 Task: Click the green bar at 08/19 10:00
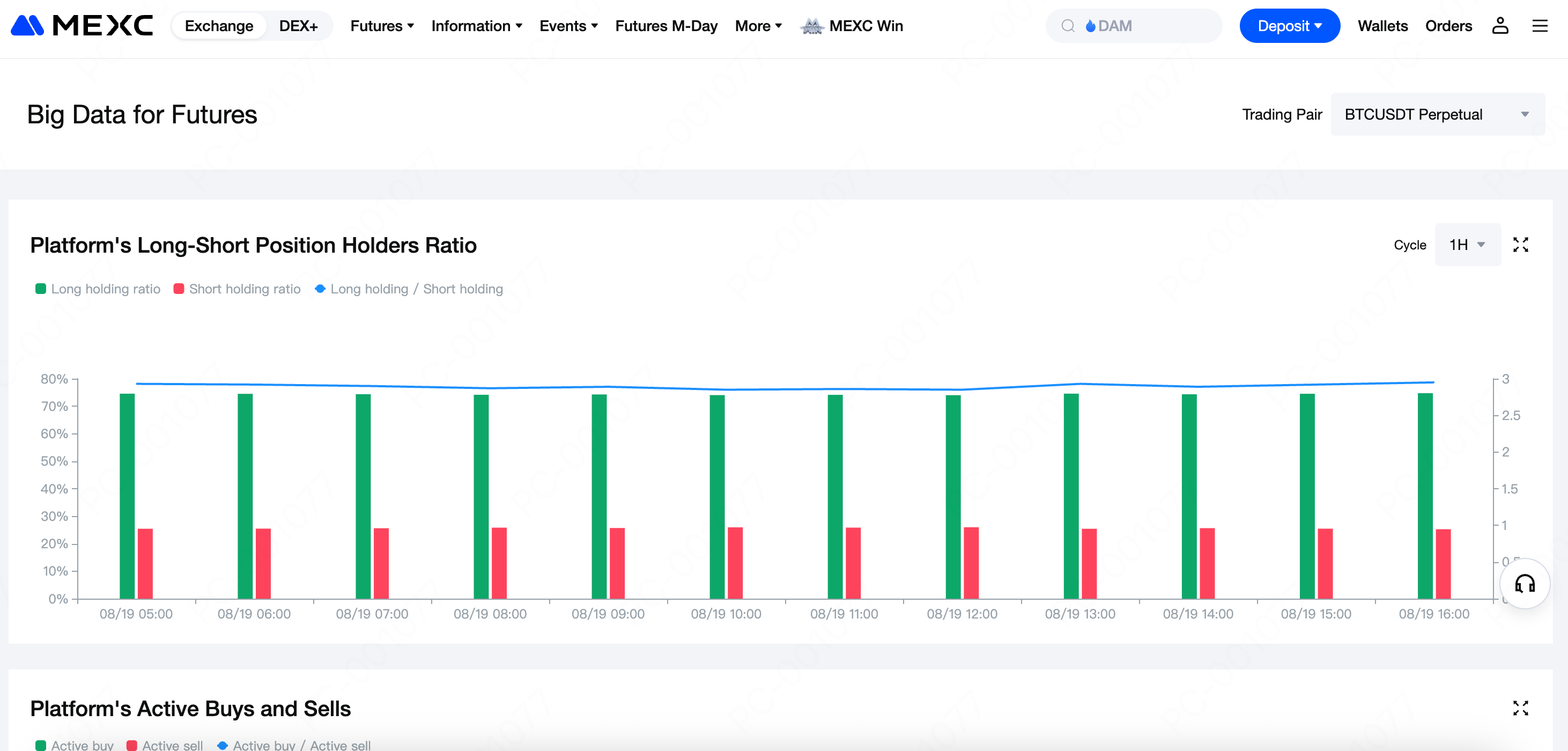[x=716, y=496]
